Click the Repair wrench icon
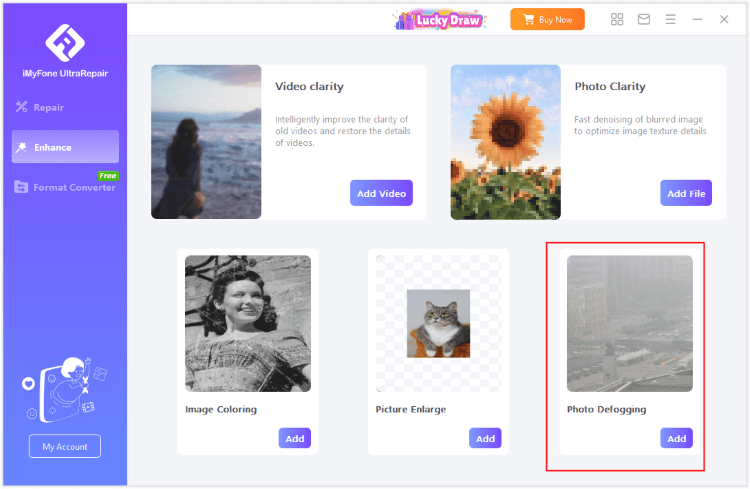Screen dimensions: 750x489 click(21, 107)
